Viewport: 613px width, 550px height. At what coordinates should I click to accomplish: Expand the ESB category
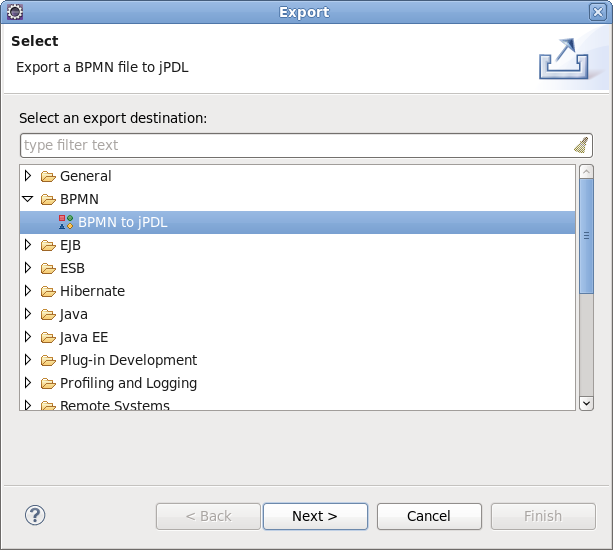(x=28, y=268)
